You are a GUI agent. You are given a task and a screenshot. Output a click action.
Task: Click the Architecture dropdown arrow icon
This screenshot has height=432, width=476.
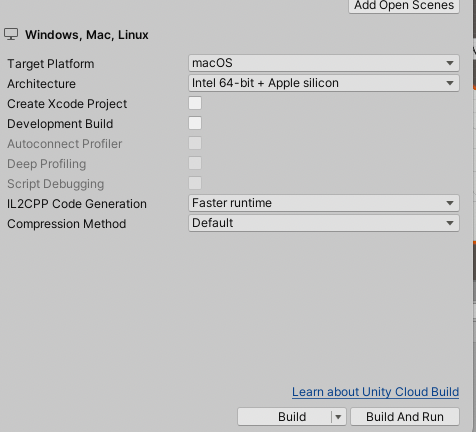coord(450,83)
